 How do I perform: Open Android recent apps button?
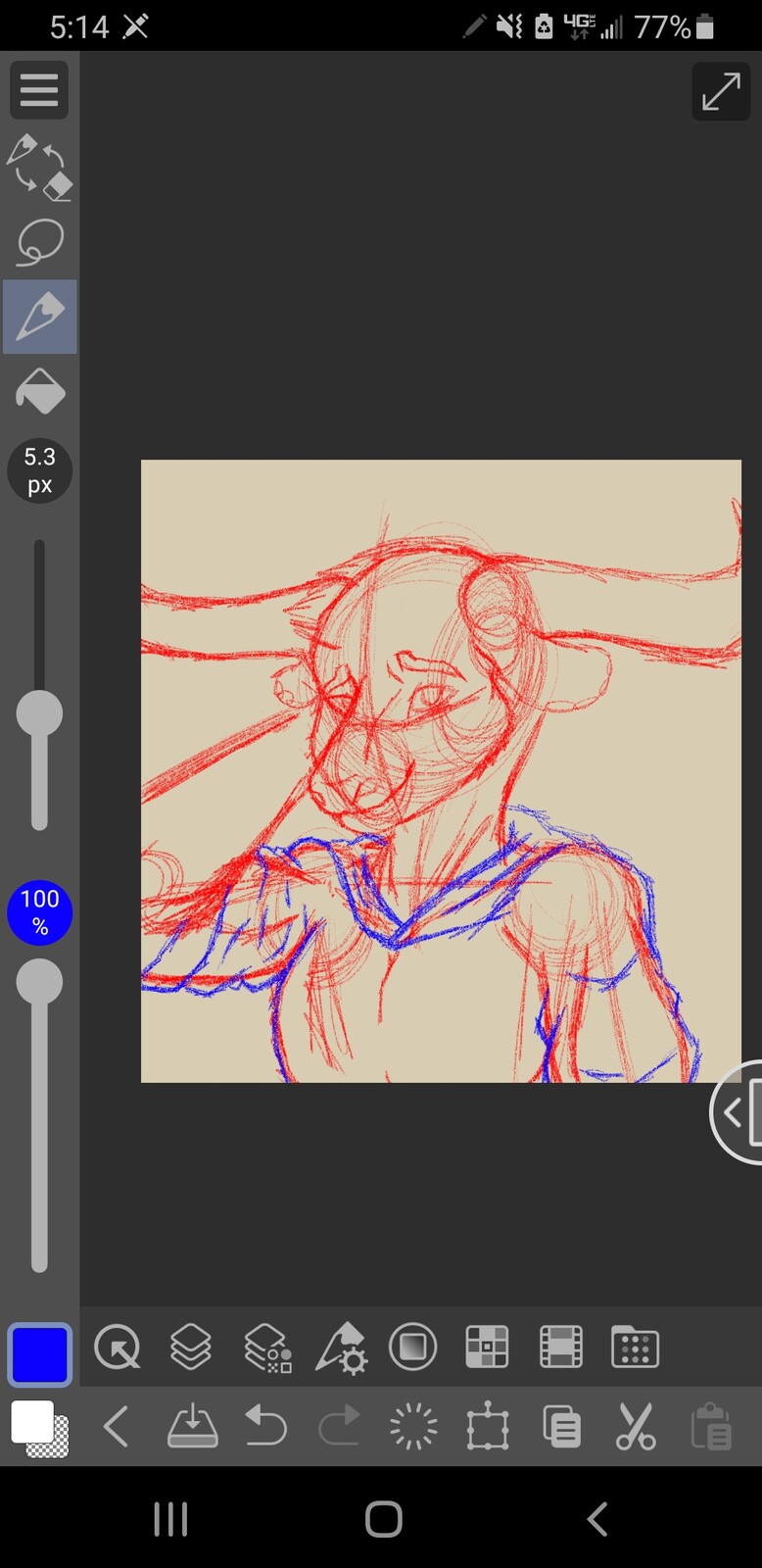(x=170, y=1519)
